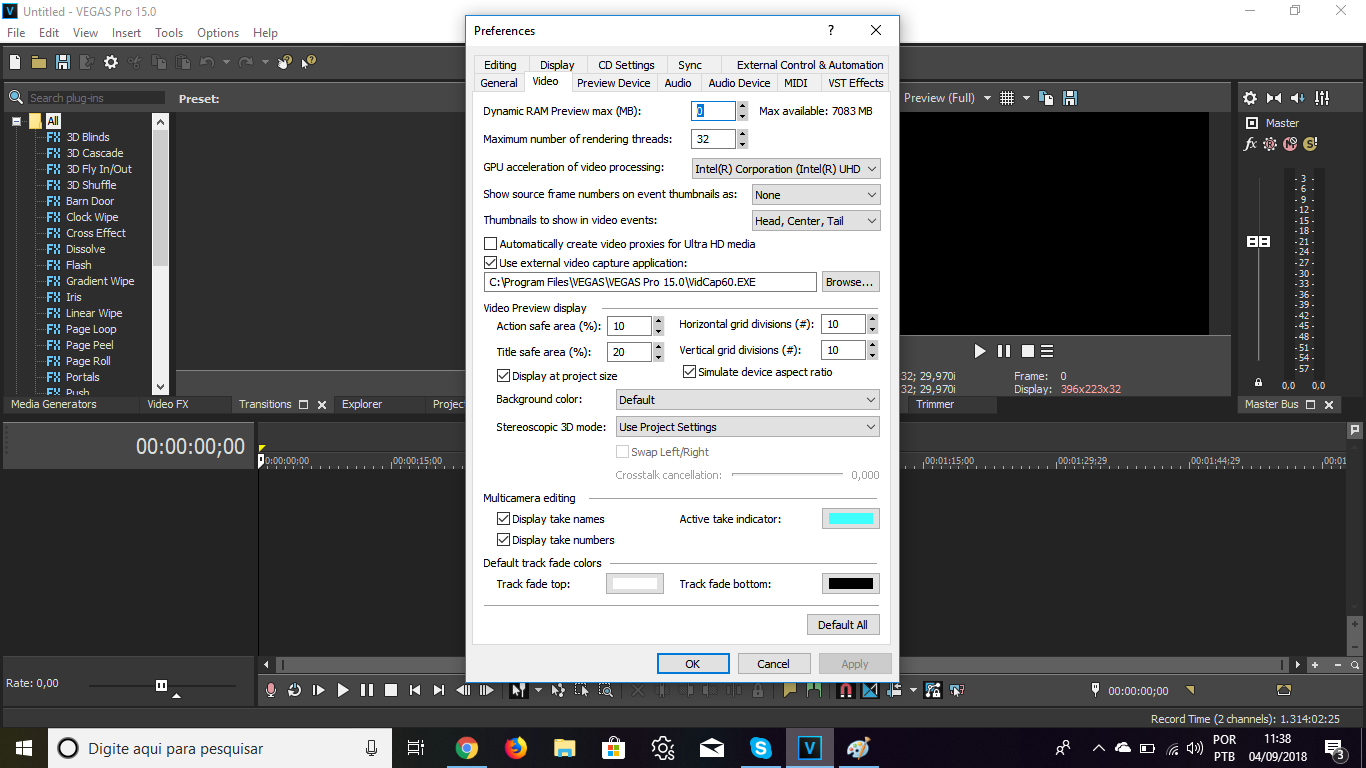
Task: Toggle the snapping magnet icon
Action: [x=846, y=690]
